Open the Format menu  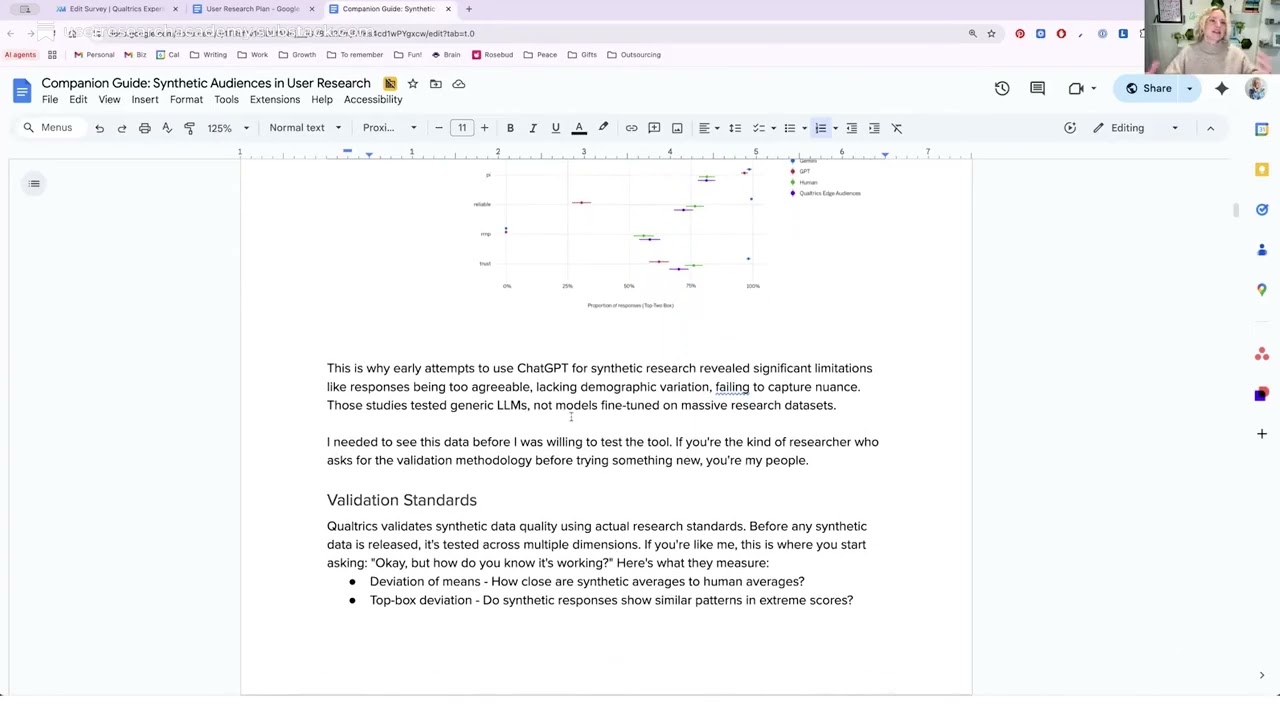pos(186,100)
